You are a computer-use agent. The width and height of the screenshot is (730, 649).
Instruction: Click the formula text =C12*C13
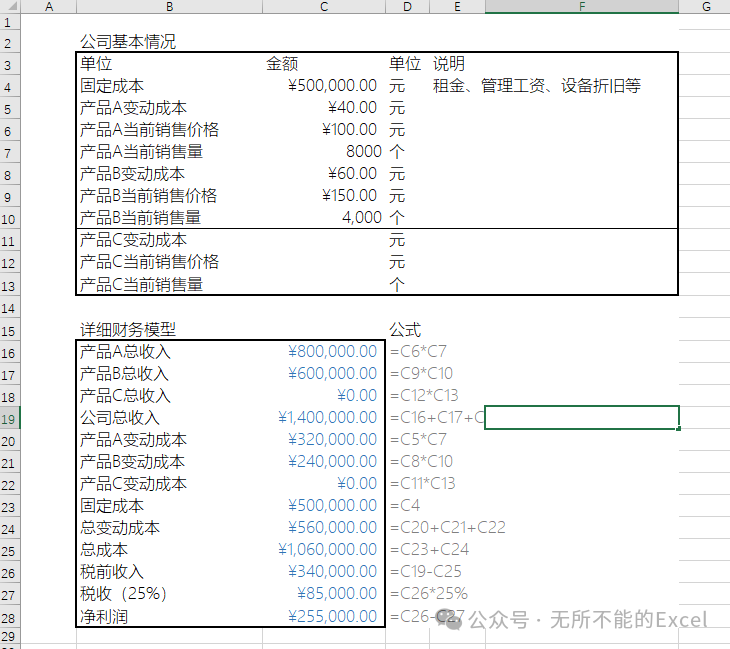pos(424,396)
